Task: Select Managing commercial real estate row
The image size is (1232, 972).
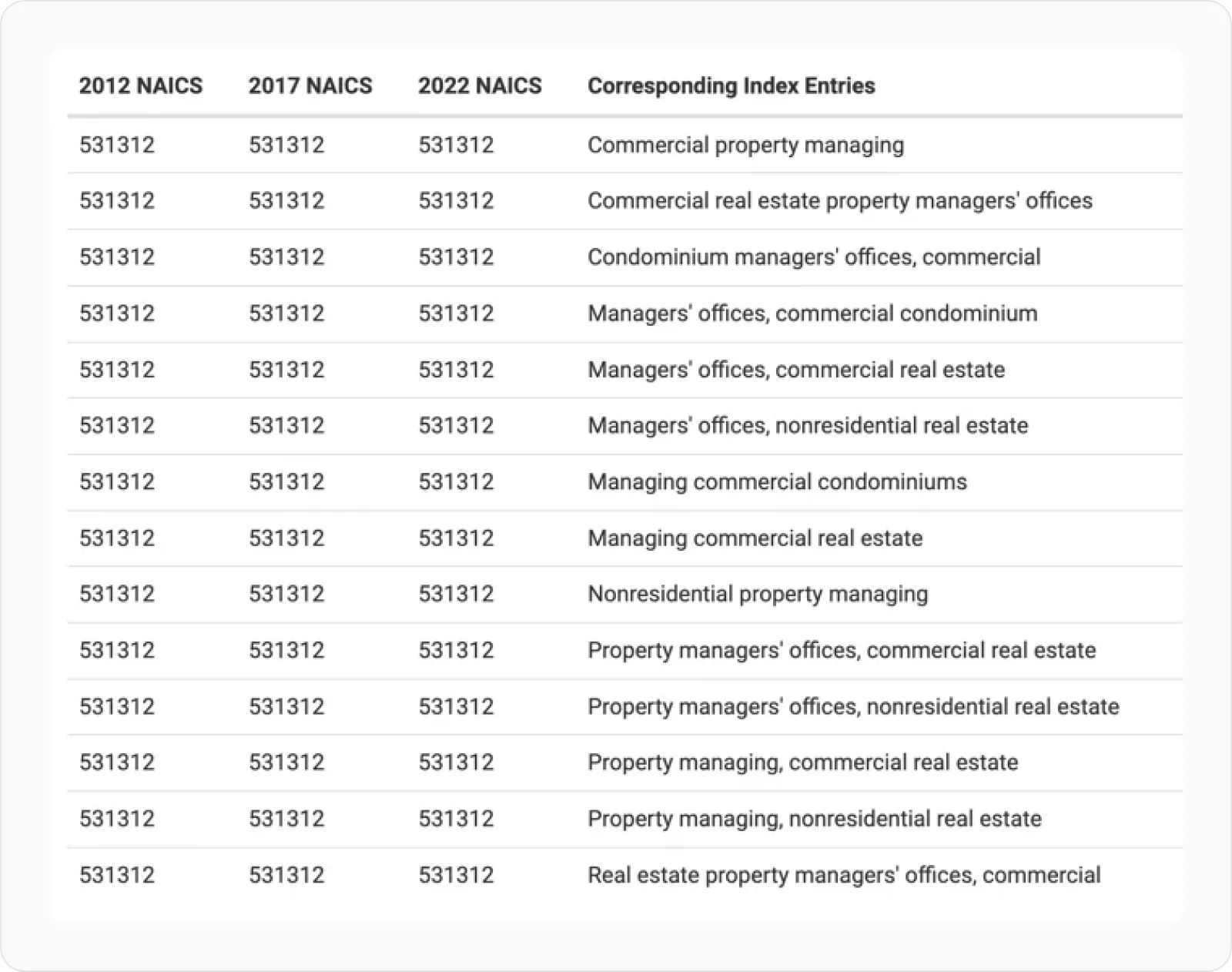Action: tap(755, 538)
